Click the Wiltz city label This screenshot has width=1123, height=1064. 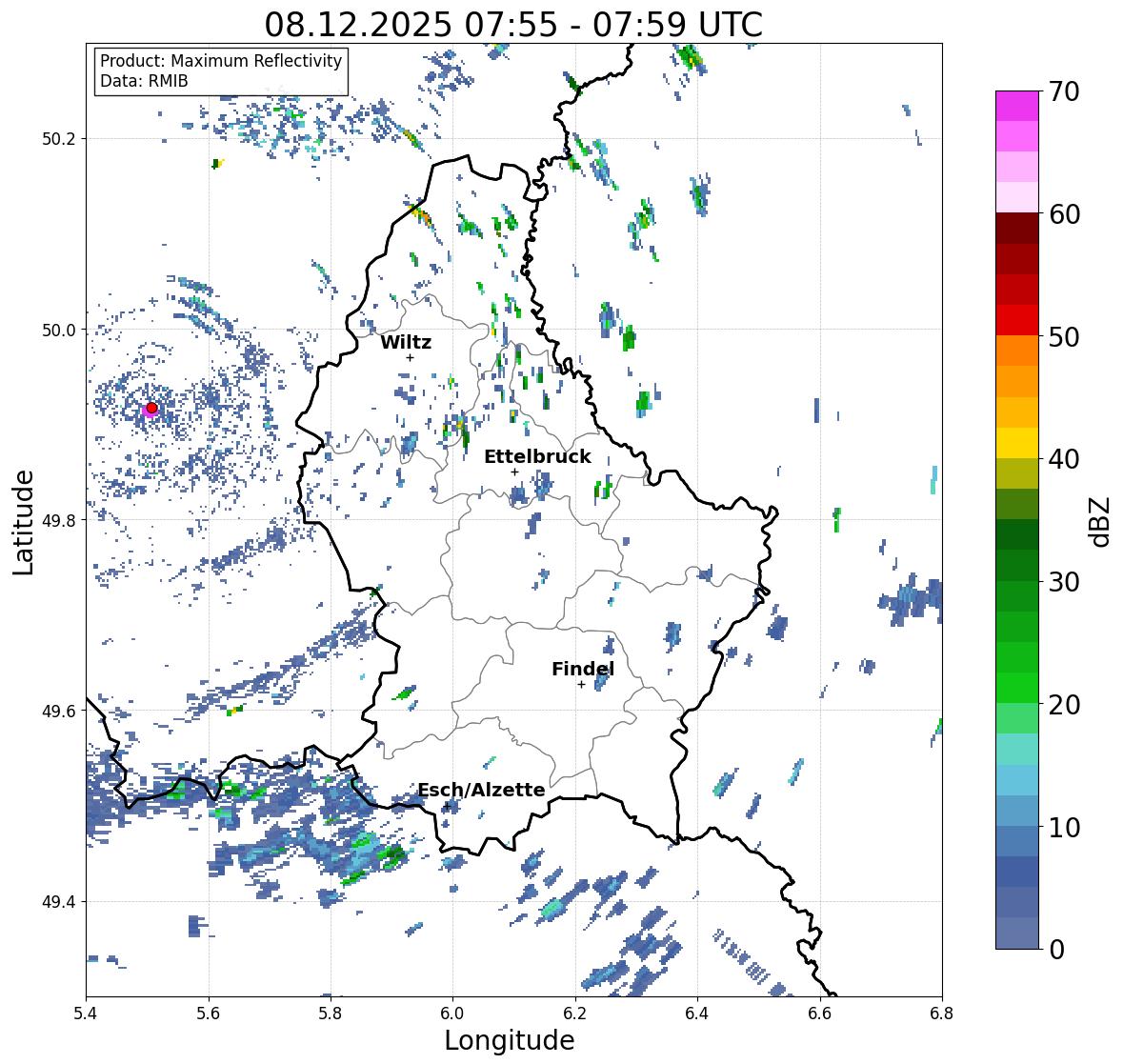[x=406, y=342]
